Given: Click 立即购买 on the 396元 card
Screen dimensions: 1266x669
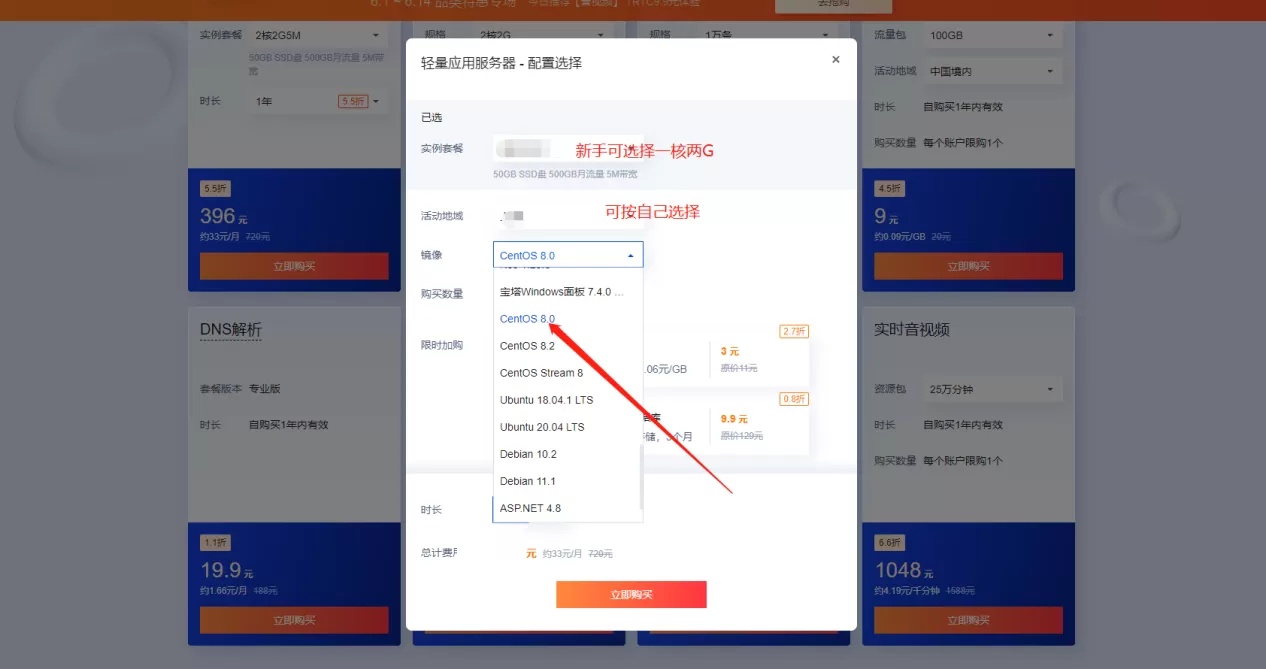Looking at the screenshot, I should (294, 266).
